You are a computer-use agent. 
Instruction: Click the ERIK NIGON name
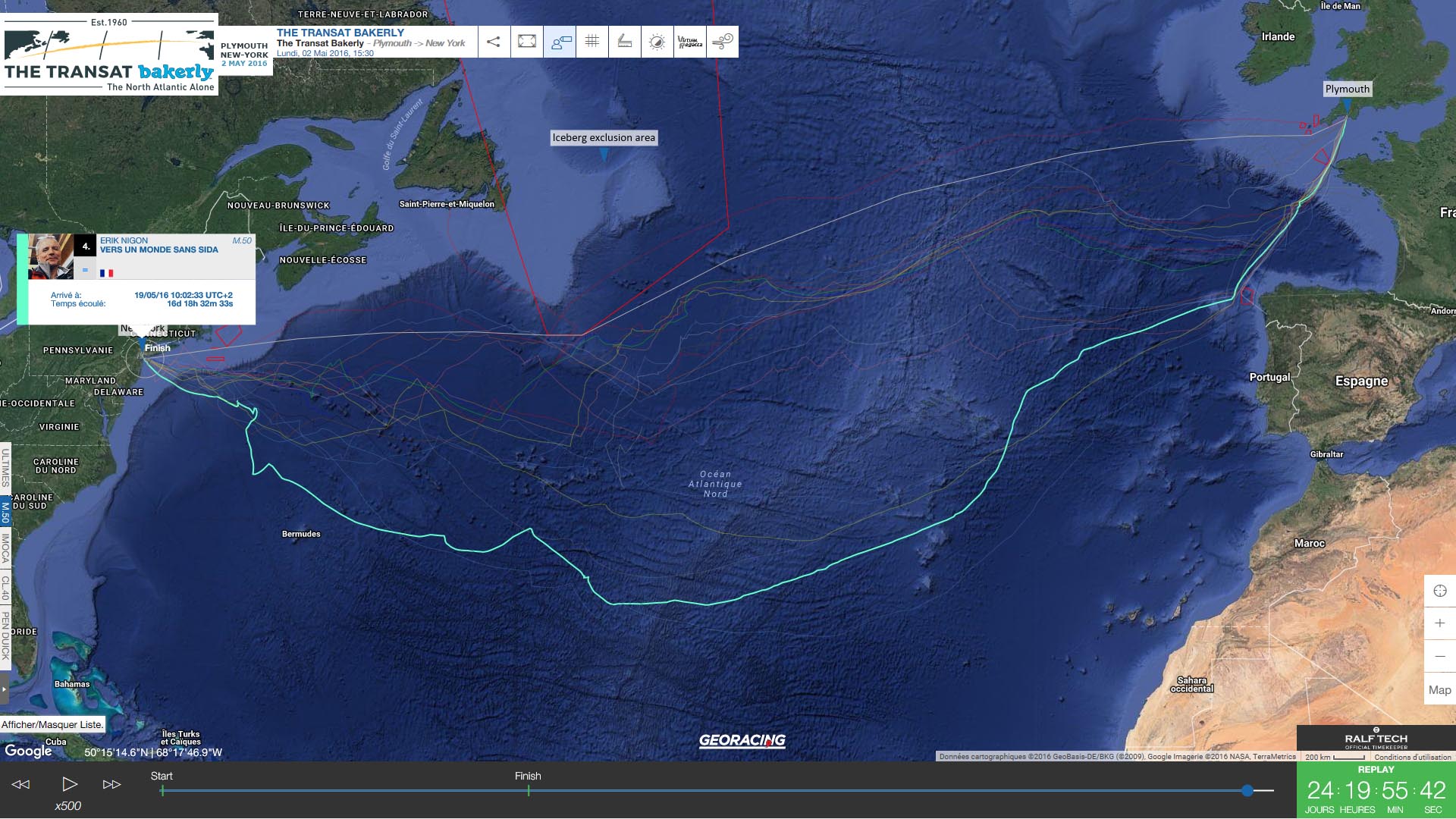click(x=124, y=240)
